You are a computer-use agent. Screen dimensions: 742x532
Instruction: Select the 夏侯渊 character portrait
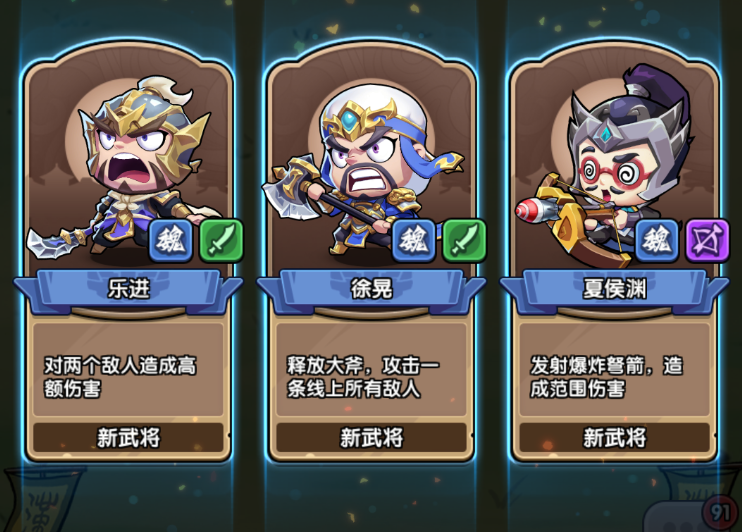pos(610,166)
